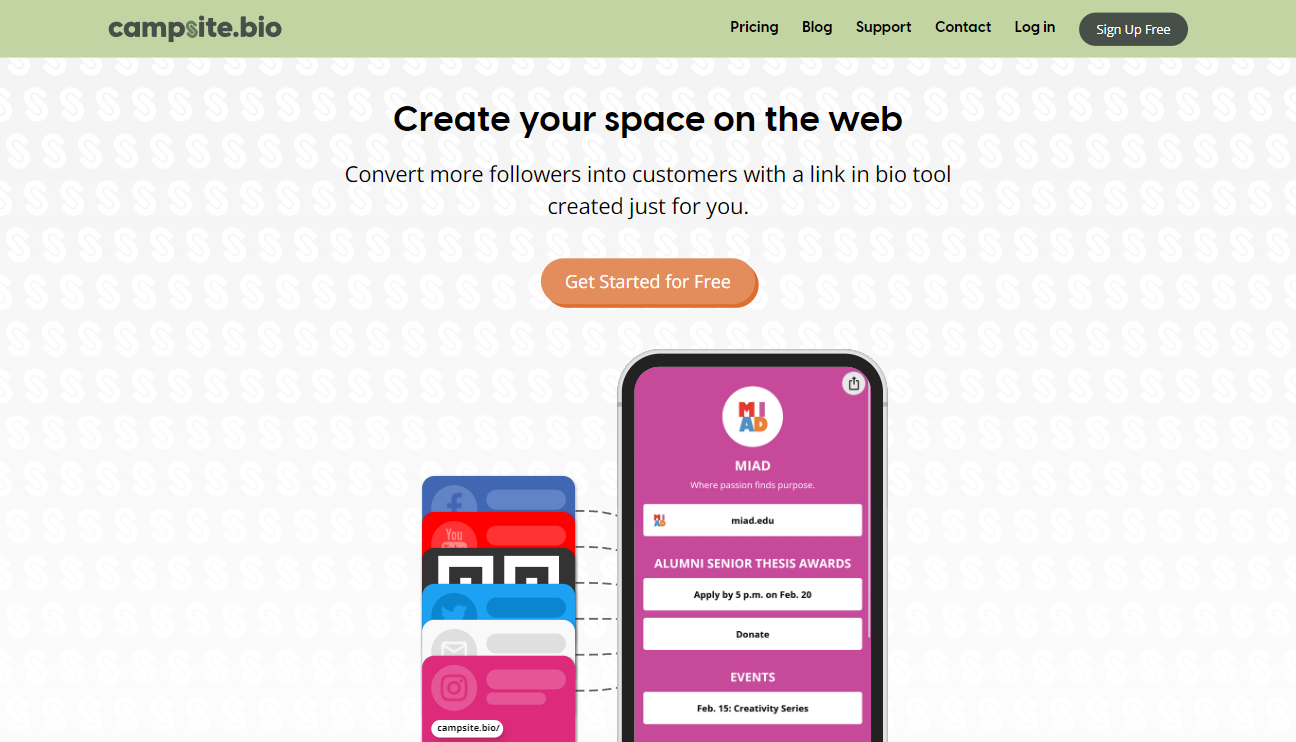Click the miad.edu link button
The width and height of the screenshot is (1296, 742).
pyautogui.click(x=752, y=520)
